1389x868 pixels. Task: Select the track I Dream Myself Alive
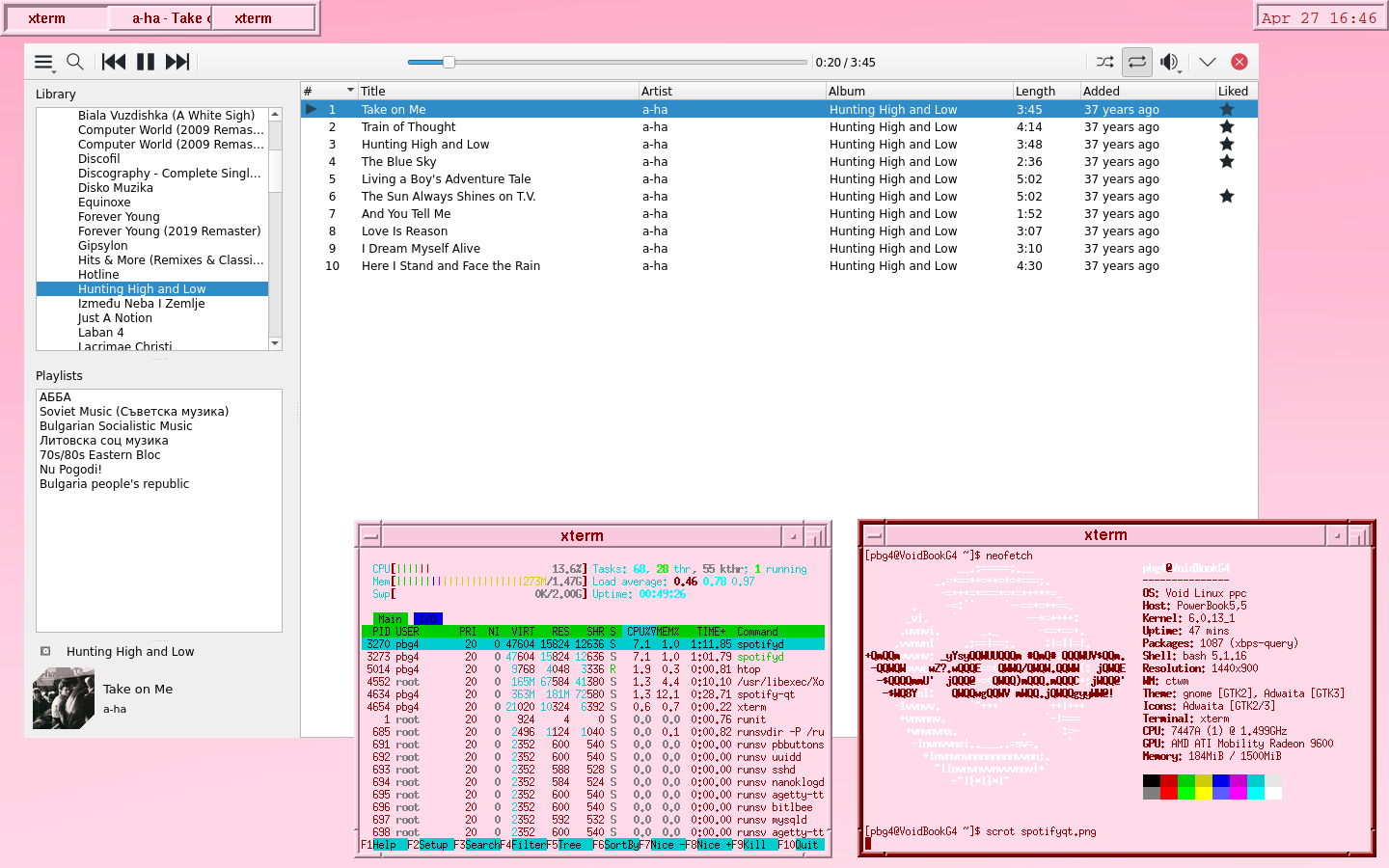779,248
